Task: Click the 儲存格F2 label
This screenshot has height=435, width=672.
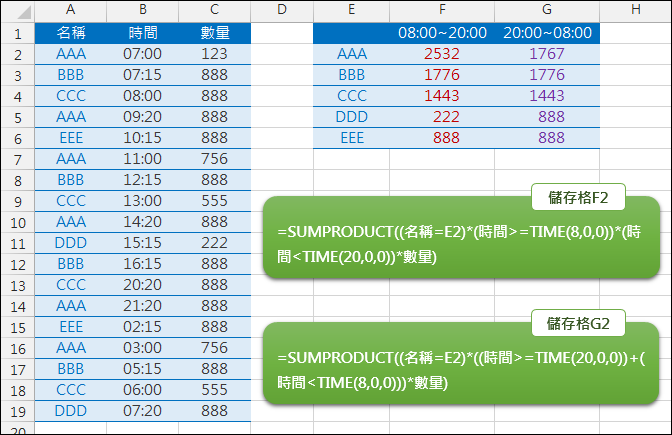Action: click(x=578, y=198)
